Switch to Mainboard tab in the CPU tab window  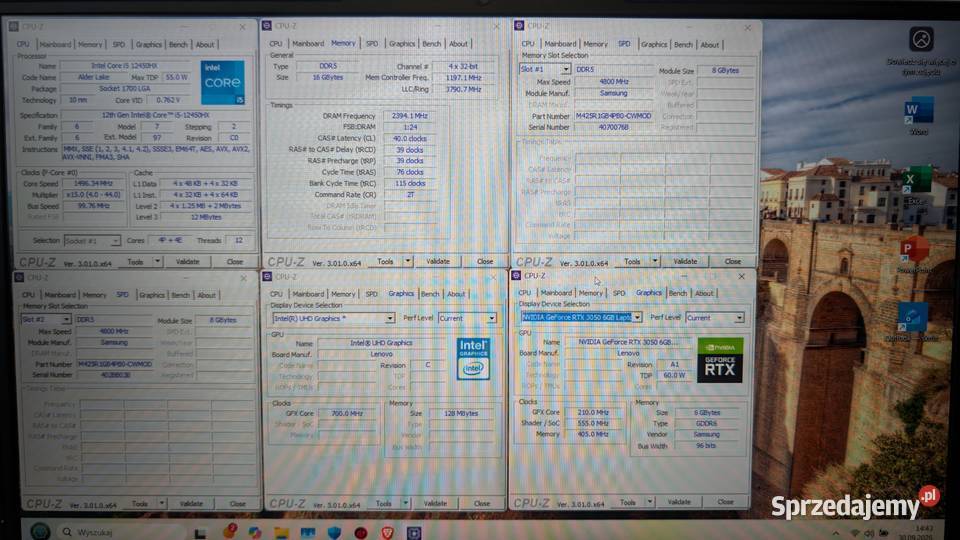(56, 45)
